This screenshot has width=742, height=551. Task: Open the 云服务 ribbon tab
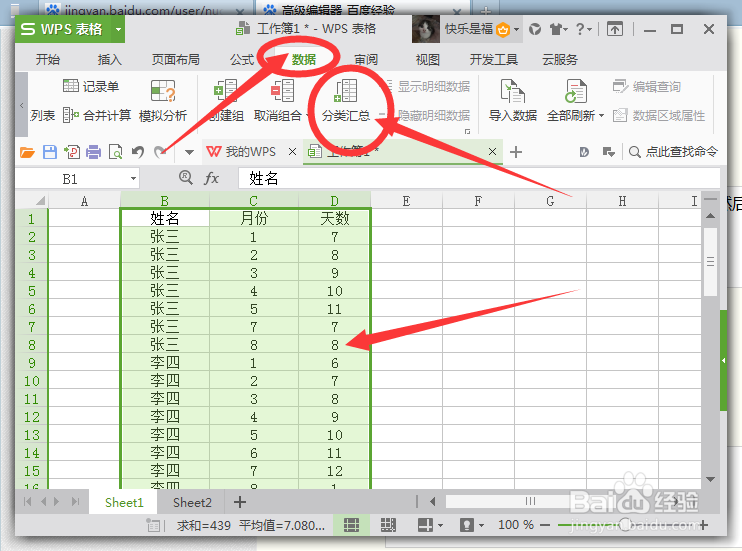(x=560, y=59)
